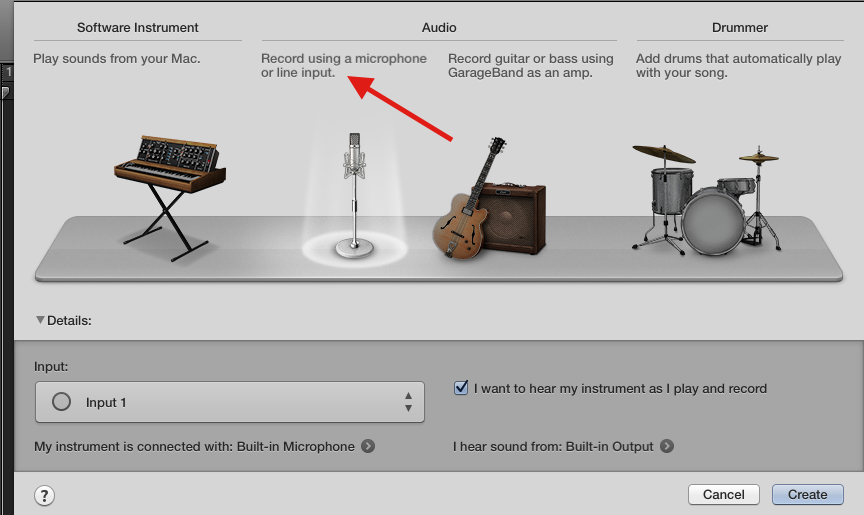Image resolution: width=864 pixels, height=515 pixels.
Task: Open Built-in Output settings arrow
Action: (x=667, y=446)
